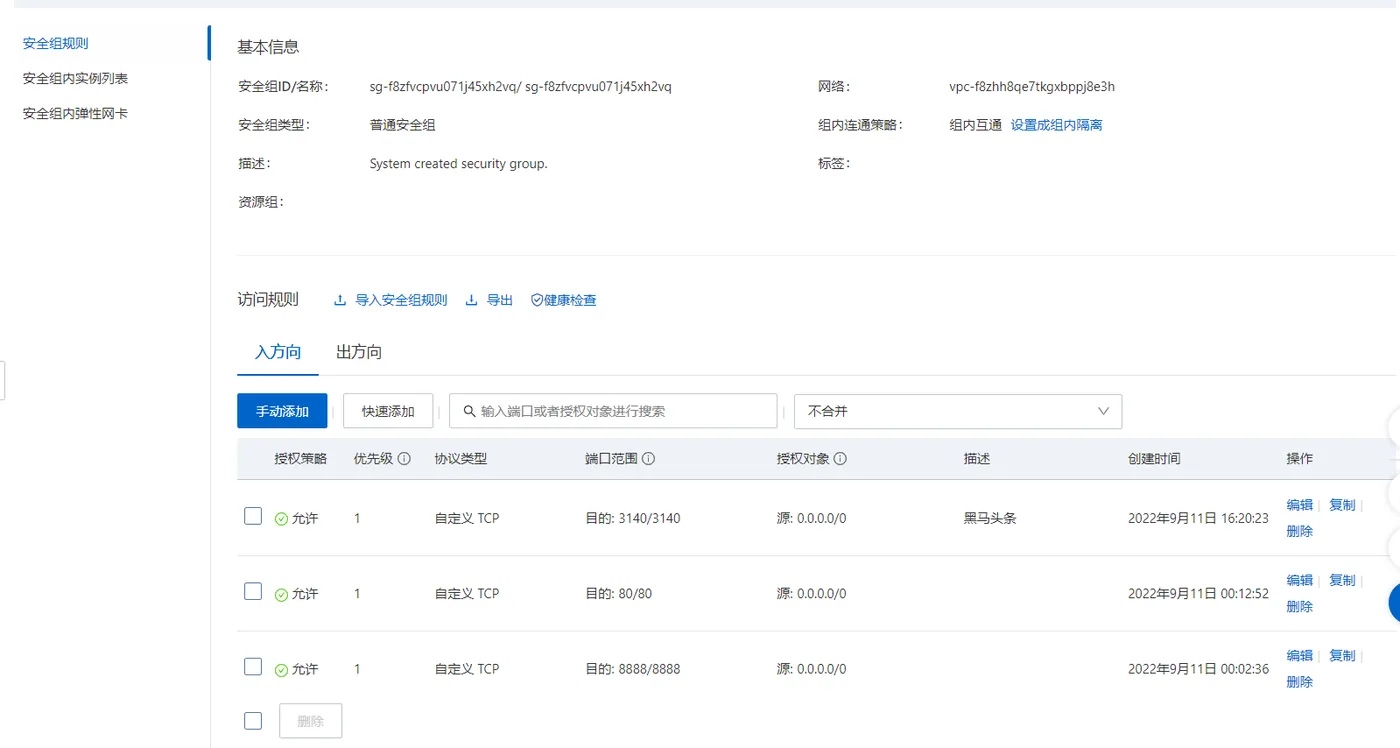Click the port range 目的: 3140/3140
This screenshot has width=1400, height=748.
632,518
